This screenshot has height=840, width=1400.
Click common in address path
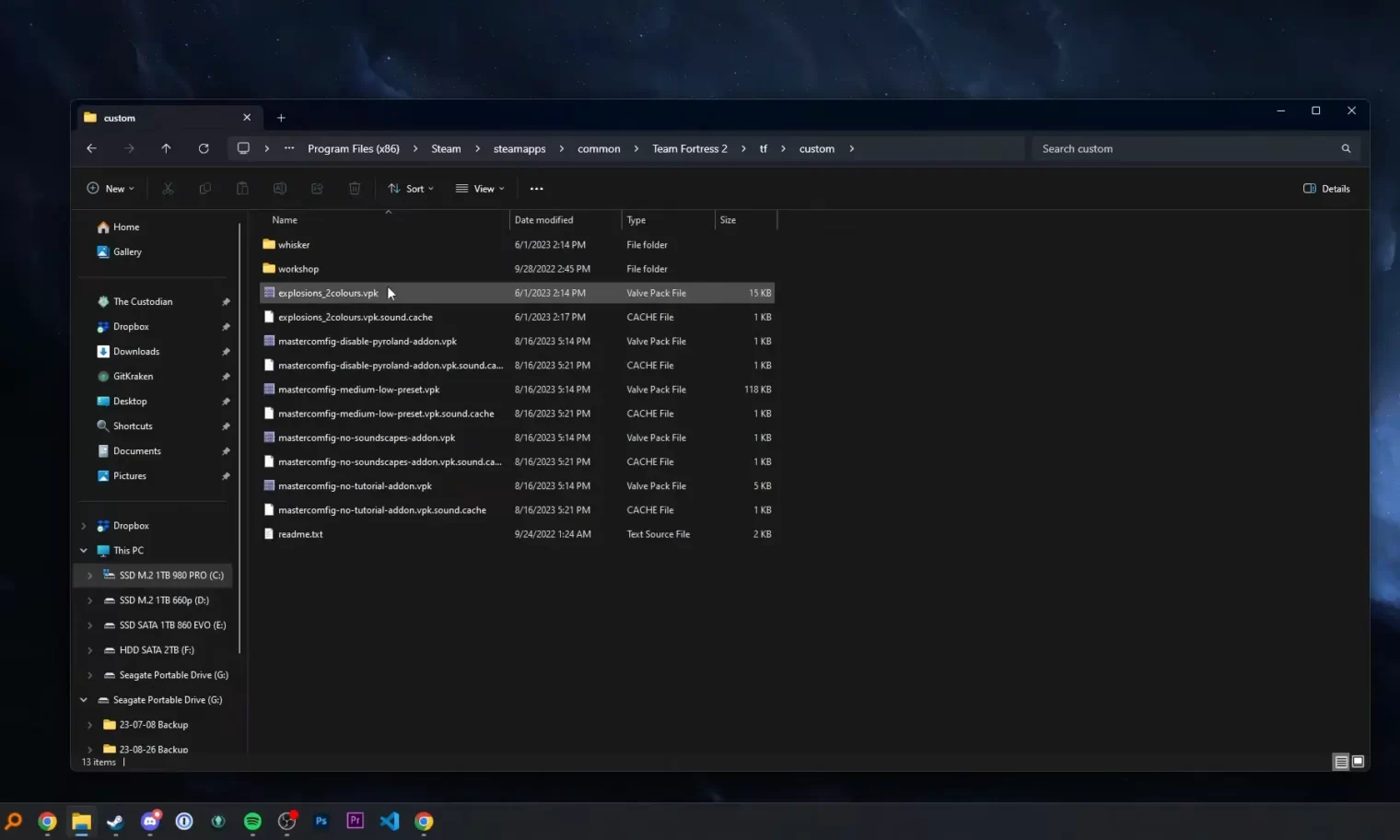coord(599,148)
